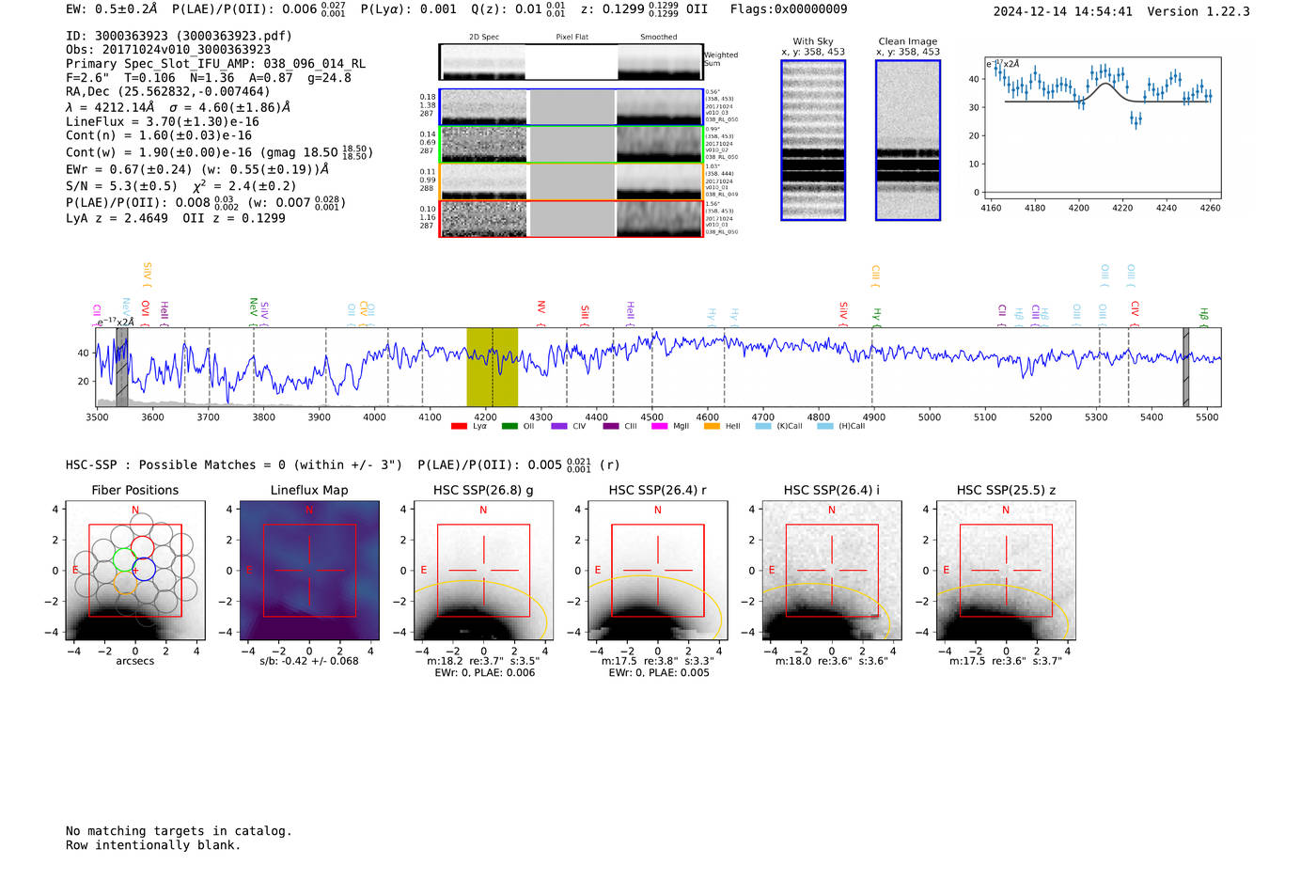The width and height of the screenshot is (1316, 896).
Task: Pick the (H)CaII legend swatch
Action: (x=825, y=426)
